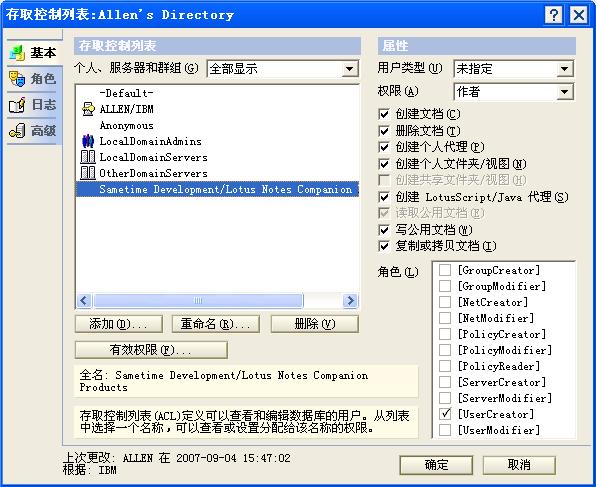The width and height of the screenshot is (596, 487).
Task: Click the 基本 tab icon
Action: [x=17, y=52]
